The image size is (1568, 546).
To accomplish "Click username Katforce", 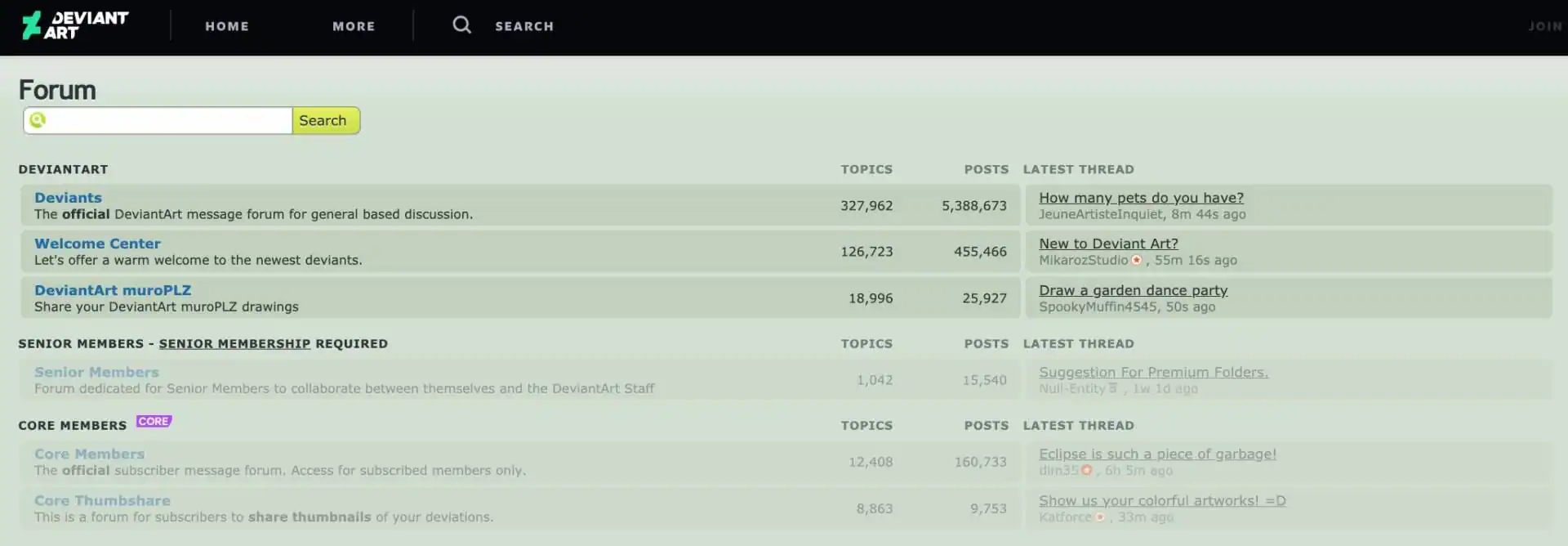I will point(1065,517).
